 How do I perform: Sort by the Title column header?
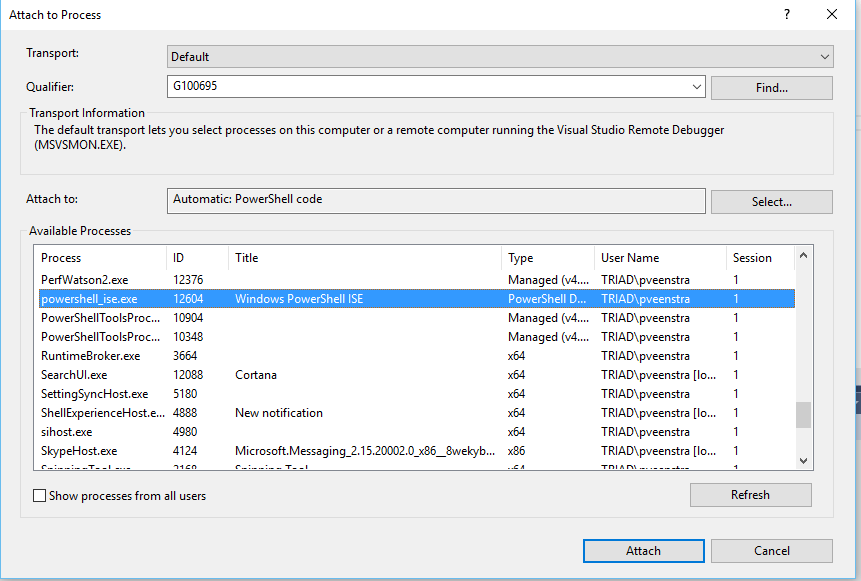click(x=365, y=258)
